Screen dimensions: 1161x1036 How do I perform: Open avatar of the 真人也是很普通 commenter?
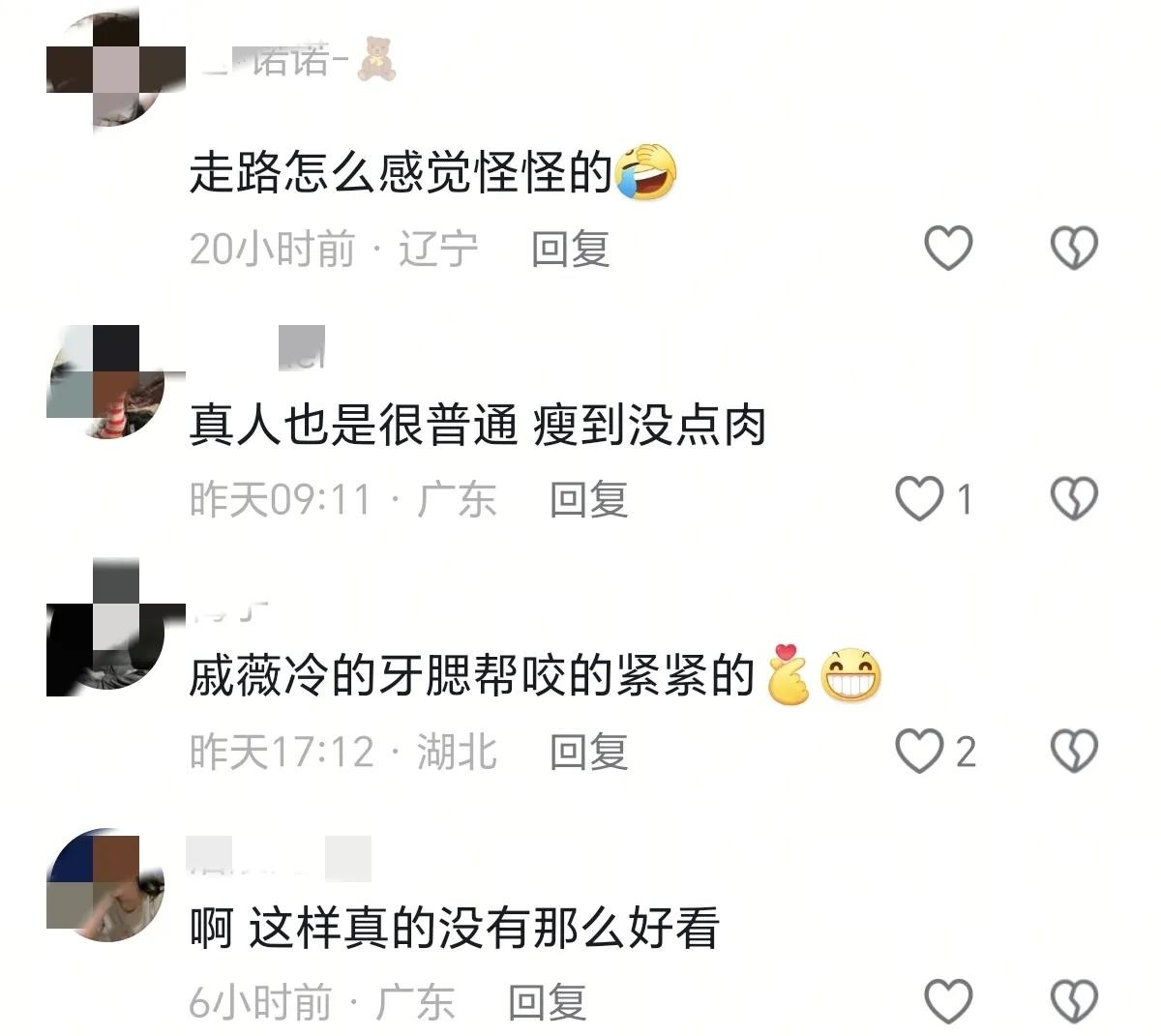104,382
